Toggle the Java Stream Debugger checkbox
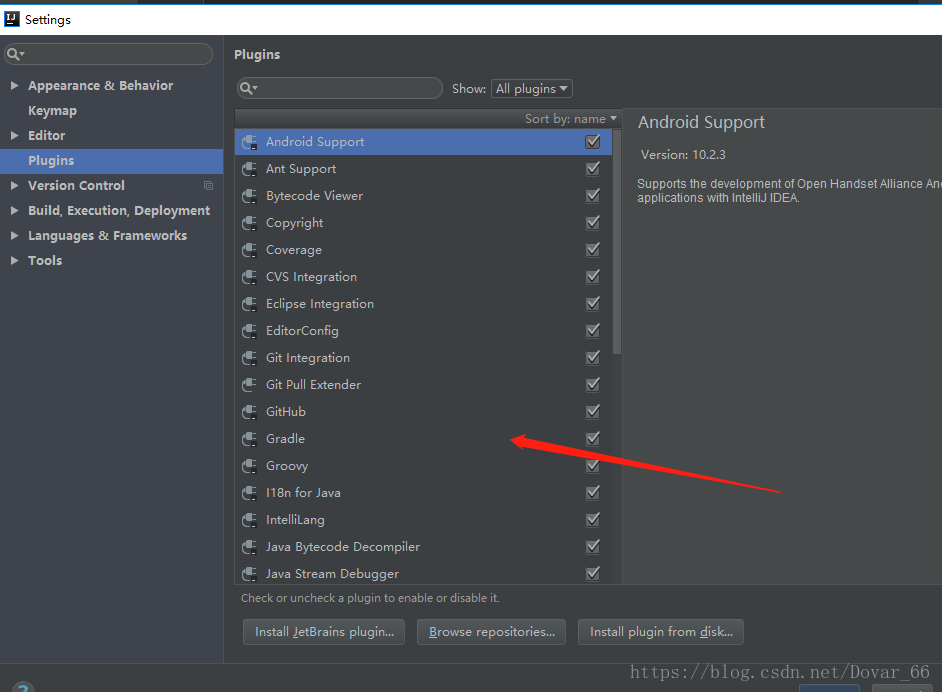Screen dimensions: 942x692 pyautogui.click(x=592, y=574)
